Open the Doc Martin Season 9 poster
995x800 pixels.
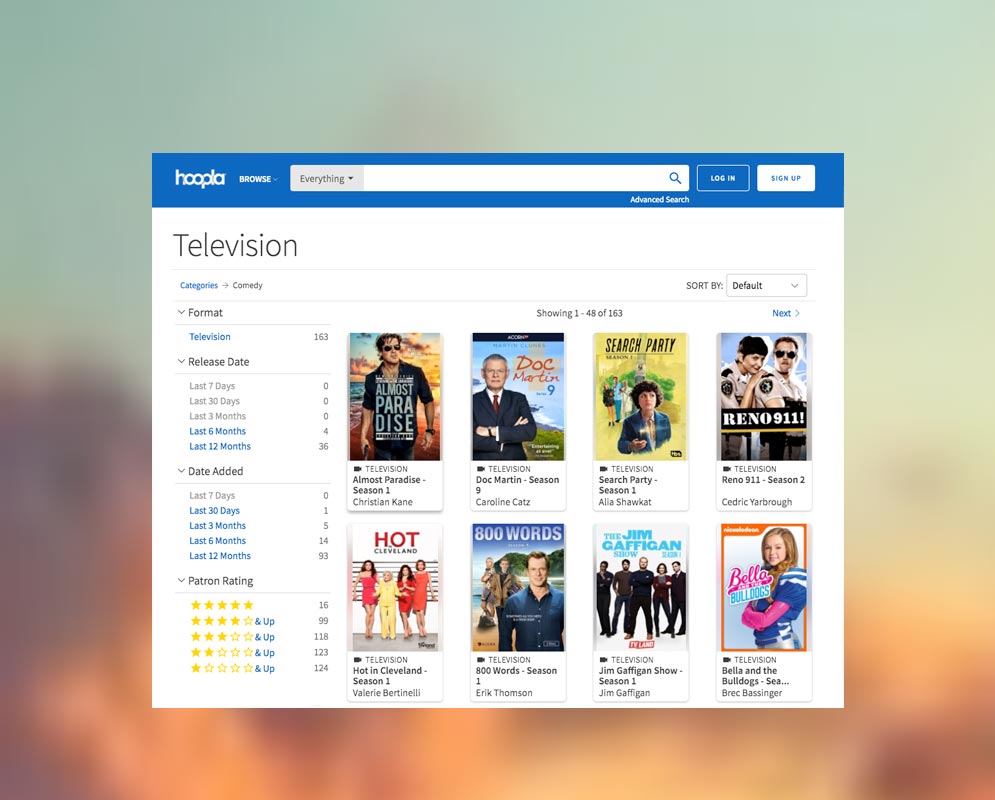(518, 397)
